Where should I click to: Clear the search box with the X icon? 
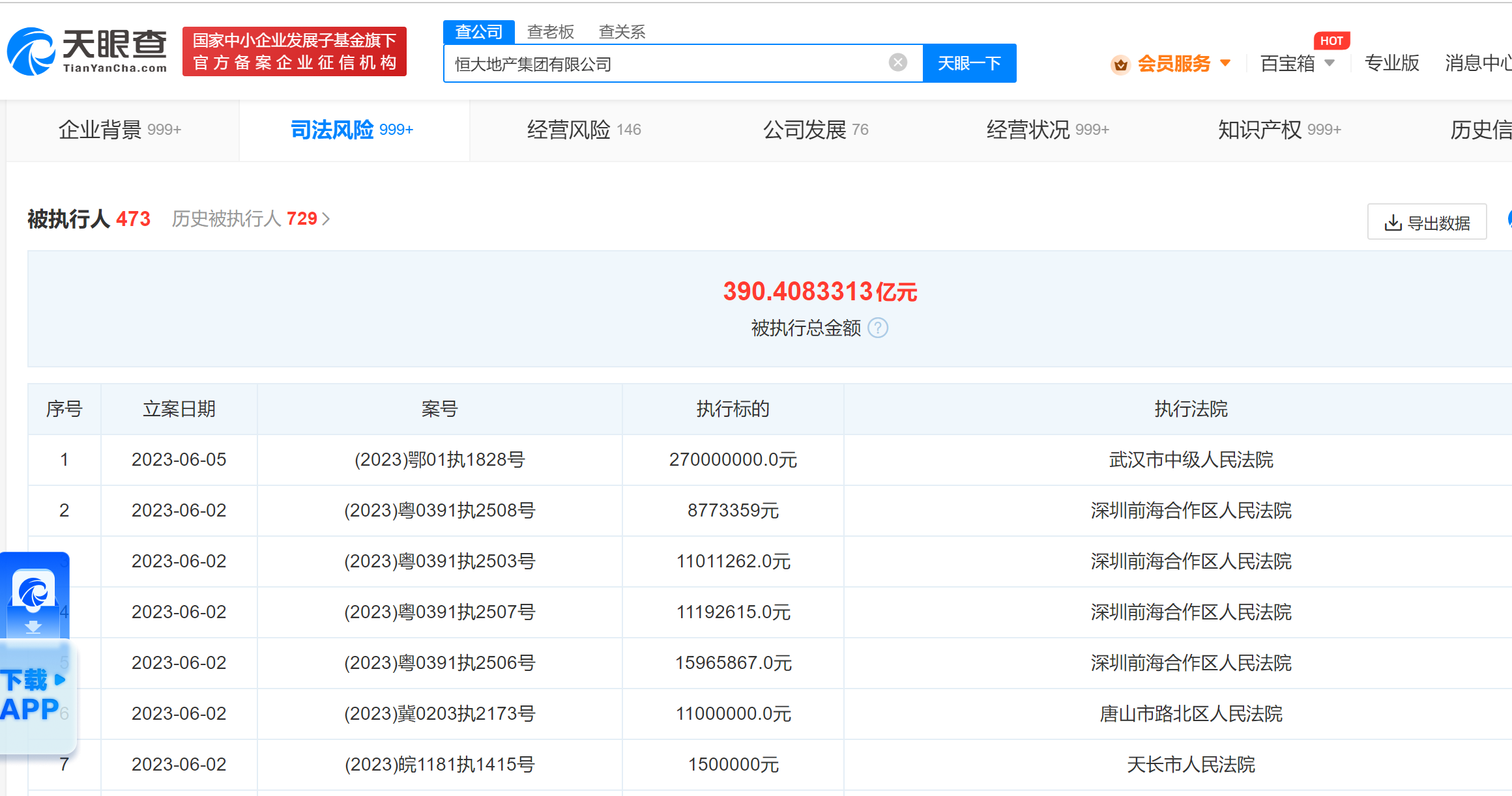897,63
